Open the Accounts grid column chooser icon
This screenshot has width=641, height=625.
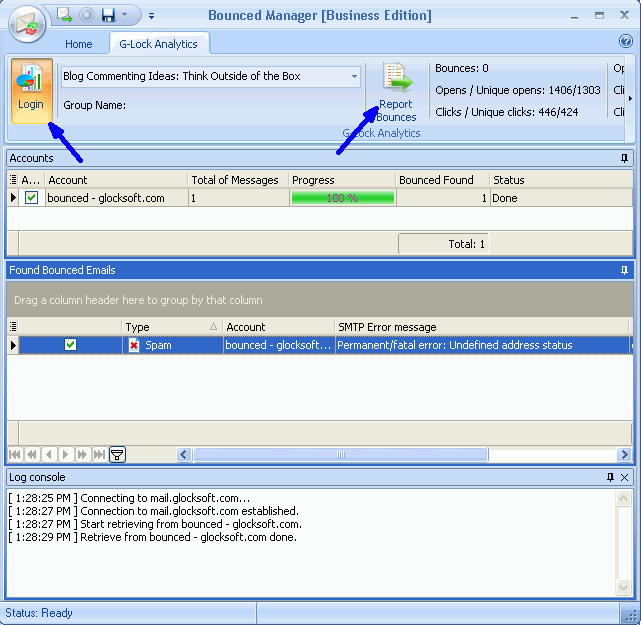click(x=13, y=179)
